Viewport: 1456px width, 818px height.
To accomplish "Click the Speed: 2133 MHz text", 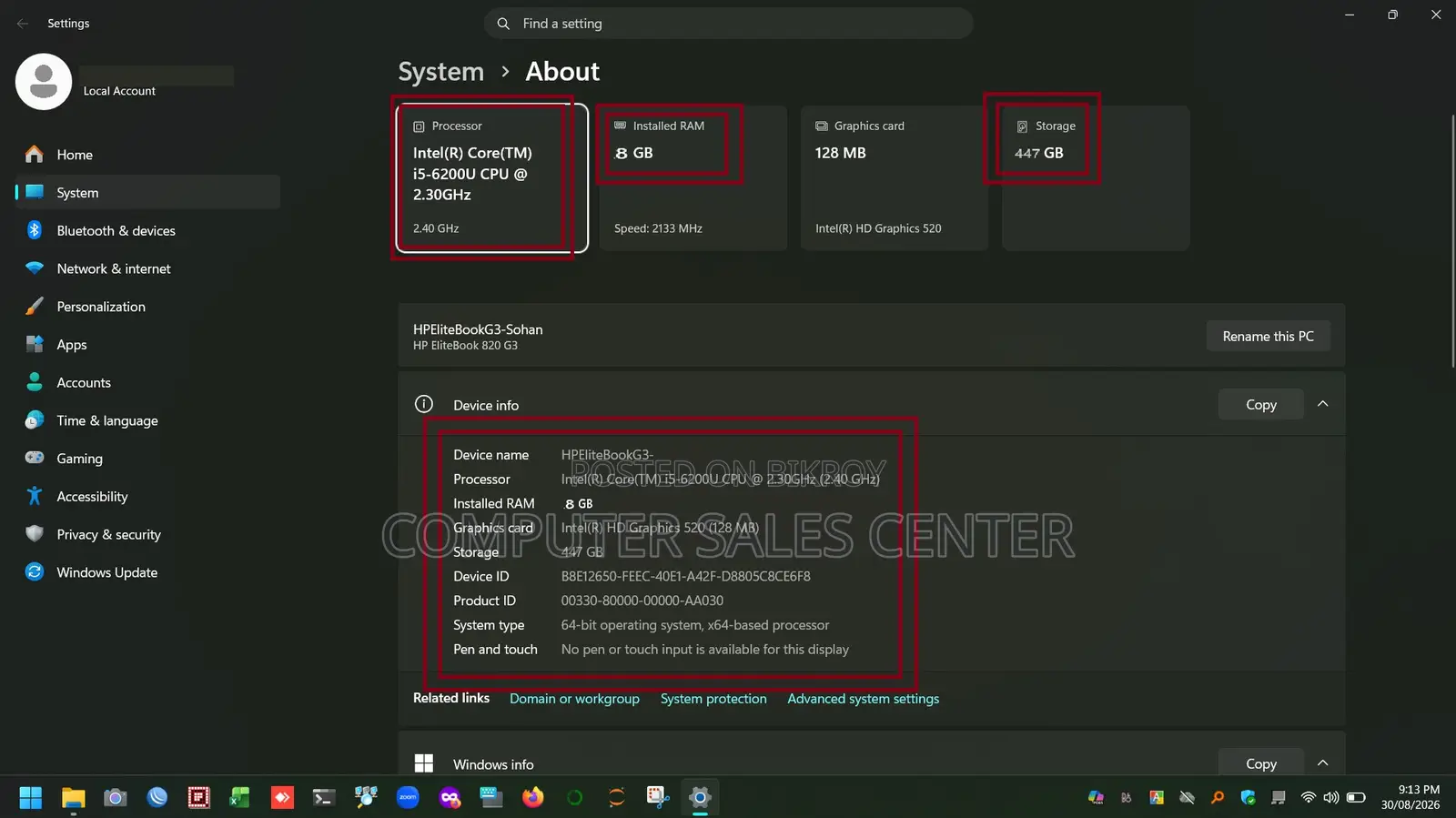I will tap(658, 228).
